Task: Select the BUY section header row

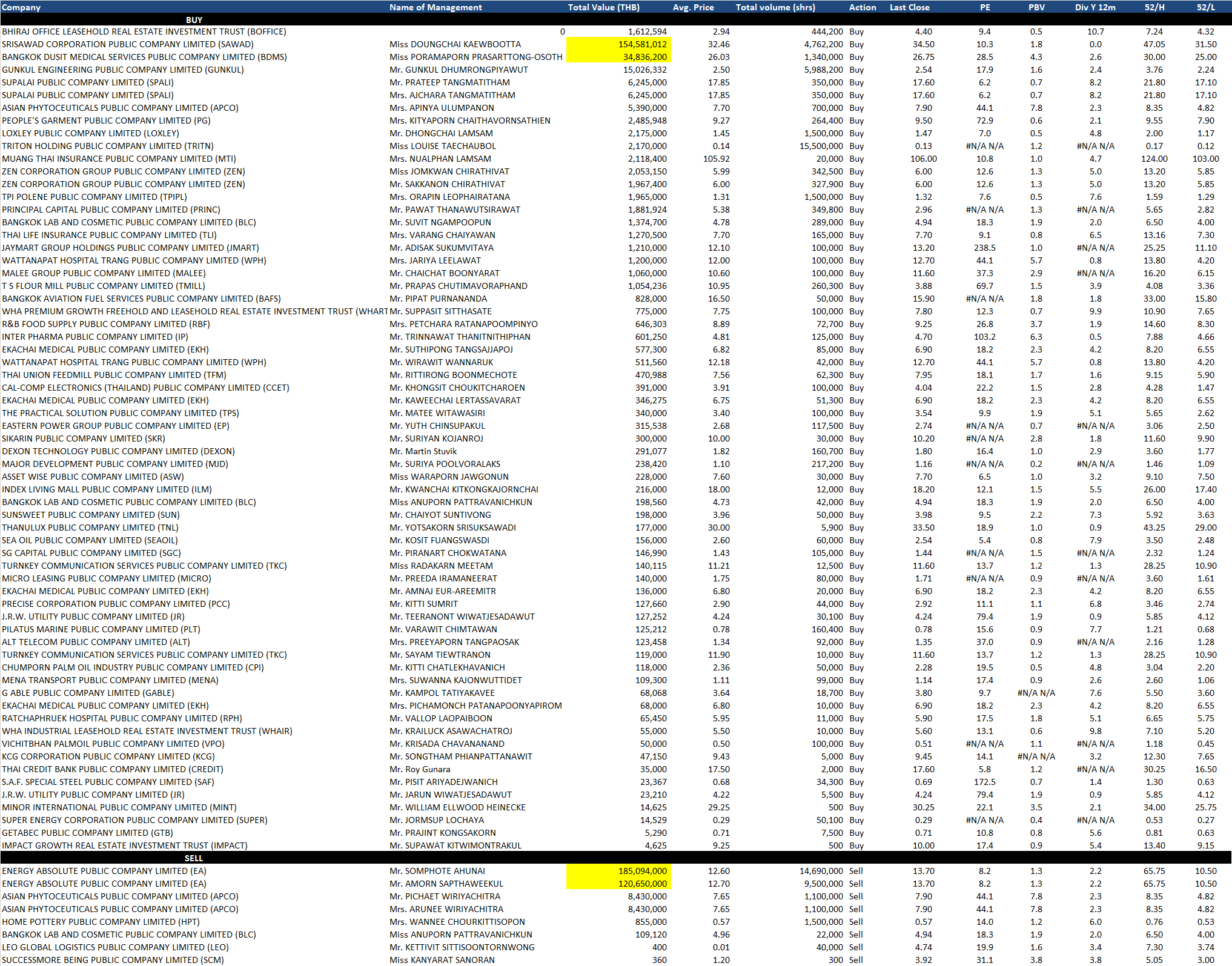Action: [x=194, y=20]
